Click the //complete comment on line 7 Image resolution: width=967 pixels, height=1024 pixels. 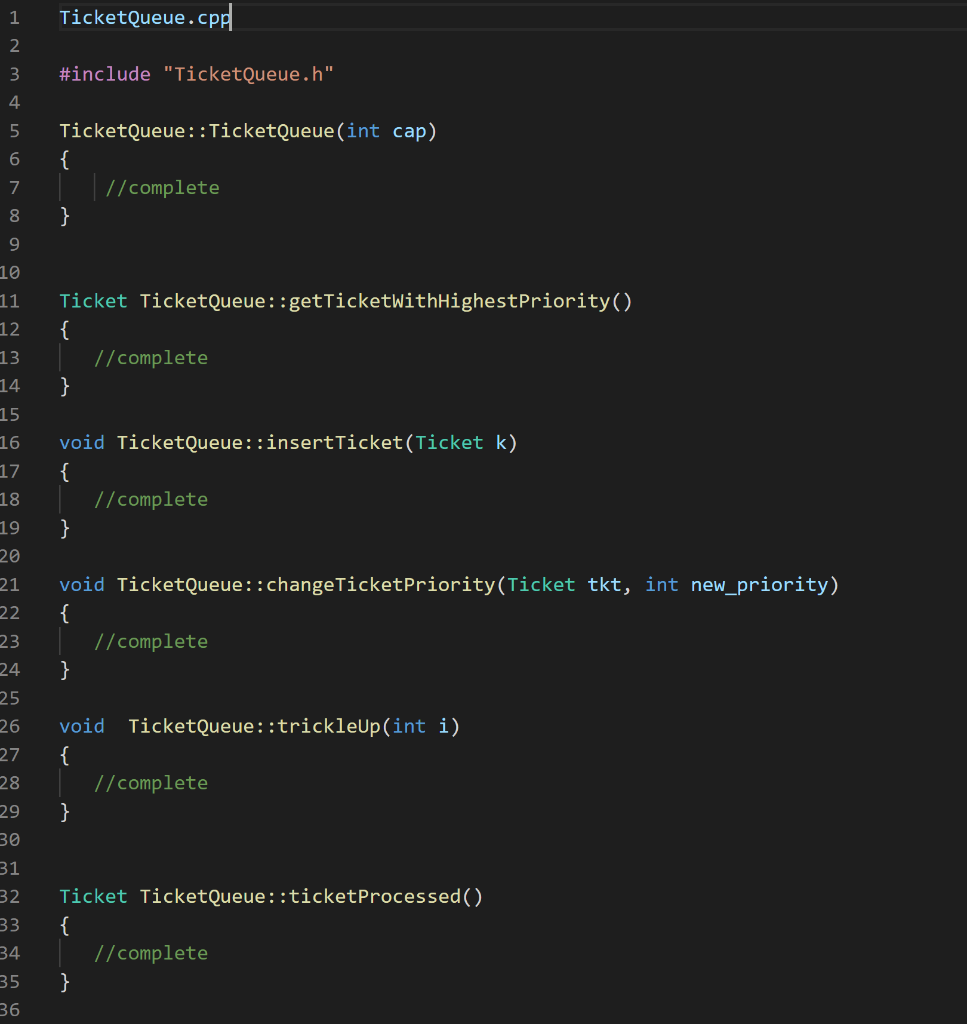(x=163, y=188)
